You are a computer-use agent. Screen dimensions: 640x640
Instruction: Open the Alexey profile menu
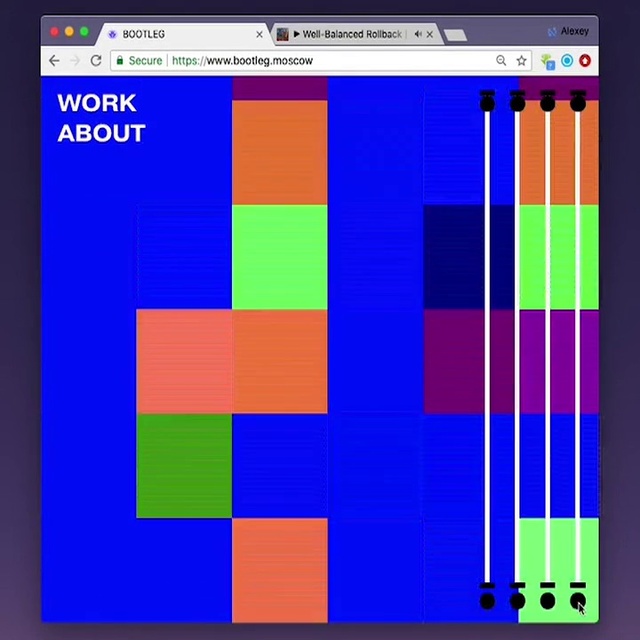click(x=568, y=32)
